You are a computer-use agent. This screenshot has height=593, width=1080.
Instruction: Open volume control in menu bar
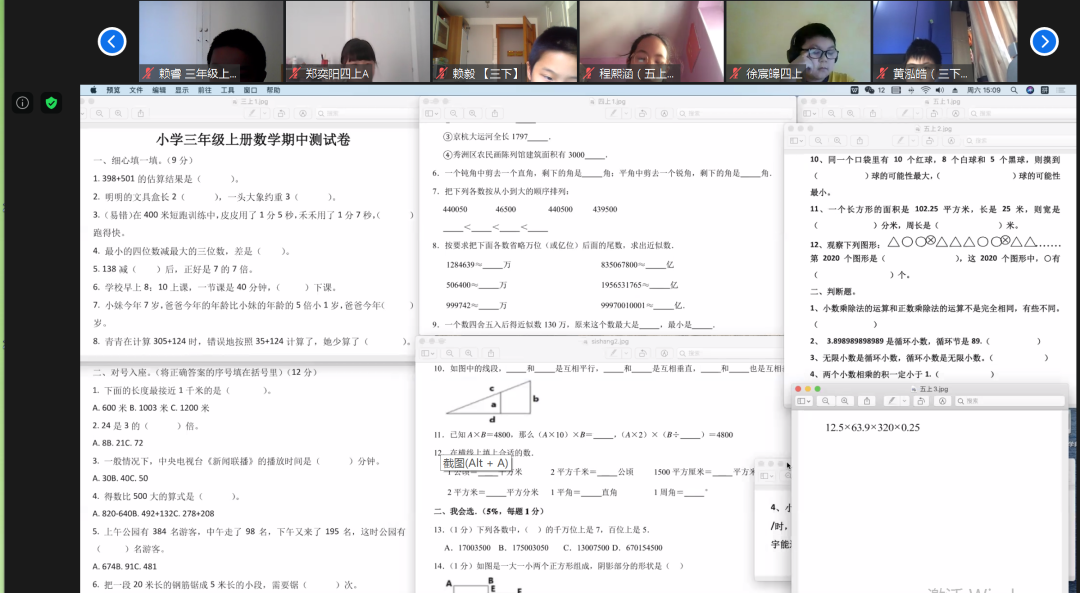point(939,90)
